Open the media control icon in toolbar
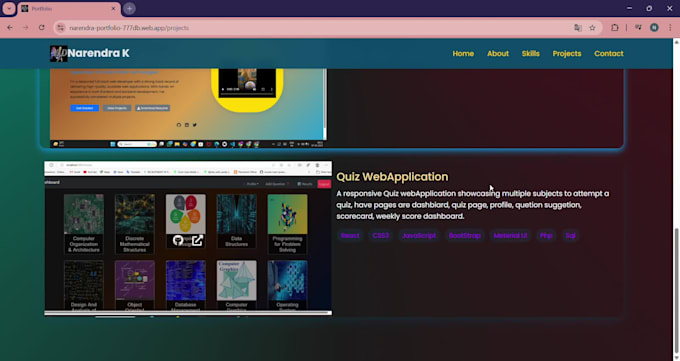 coord(638,28)
